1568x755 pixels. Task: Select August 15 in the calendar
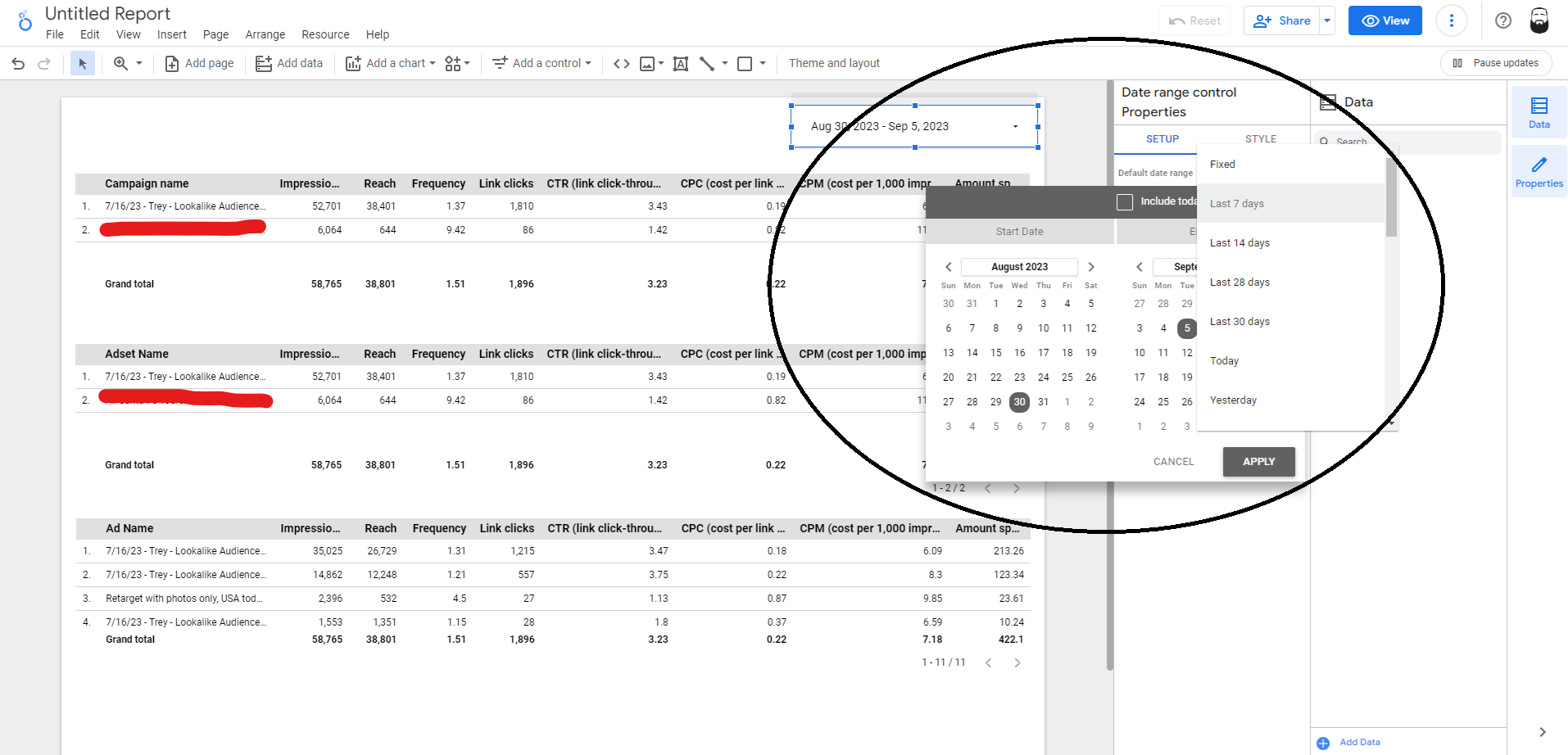click(x=995, y=353)
